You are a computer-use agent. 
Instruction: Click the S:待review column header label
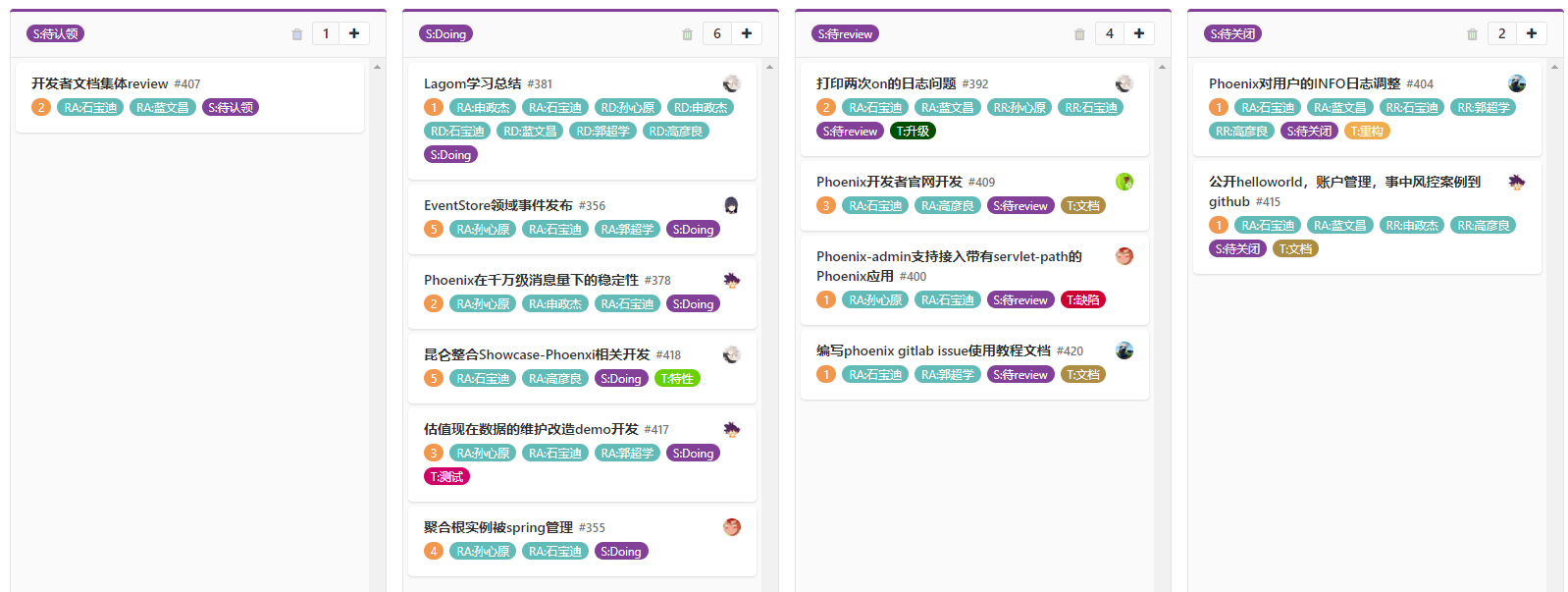pos(845,33)
